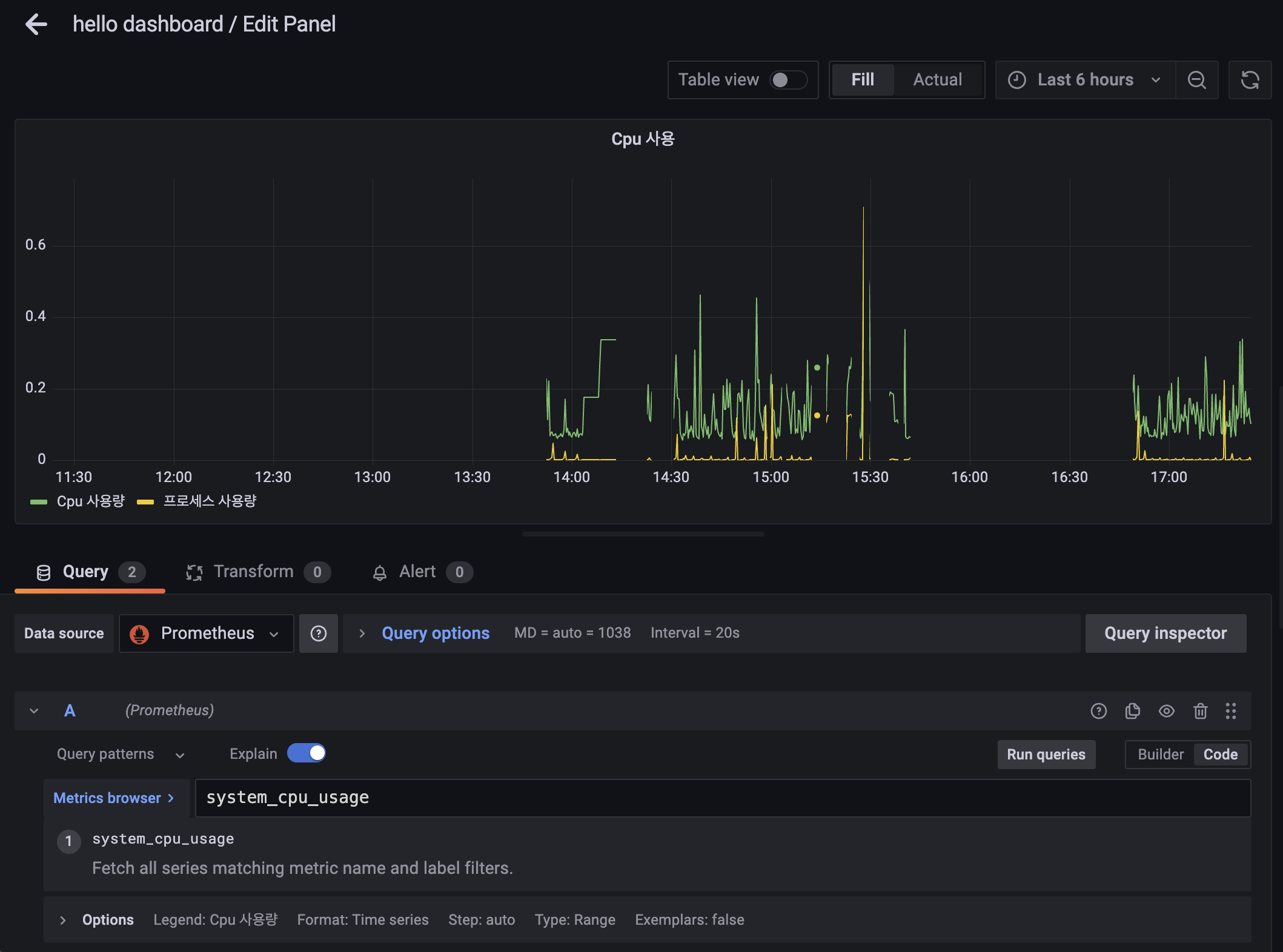Open the data source help icon

pyautogui.click(x=319, y=633)
